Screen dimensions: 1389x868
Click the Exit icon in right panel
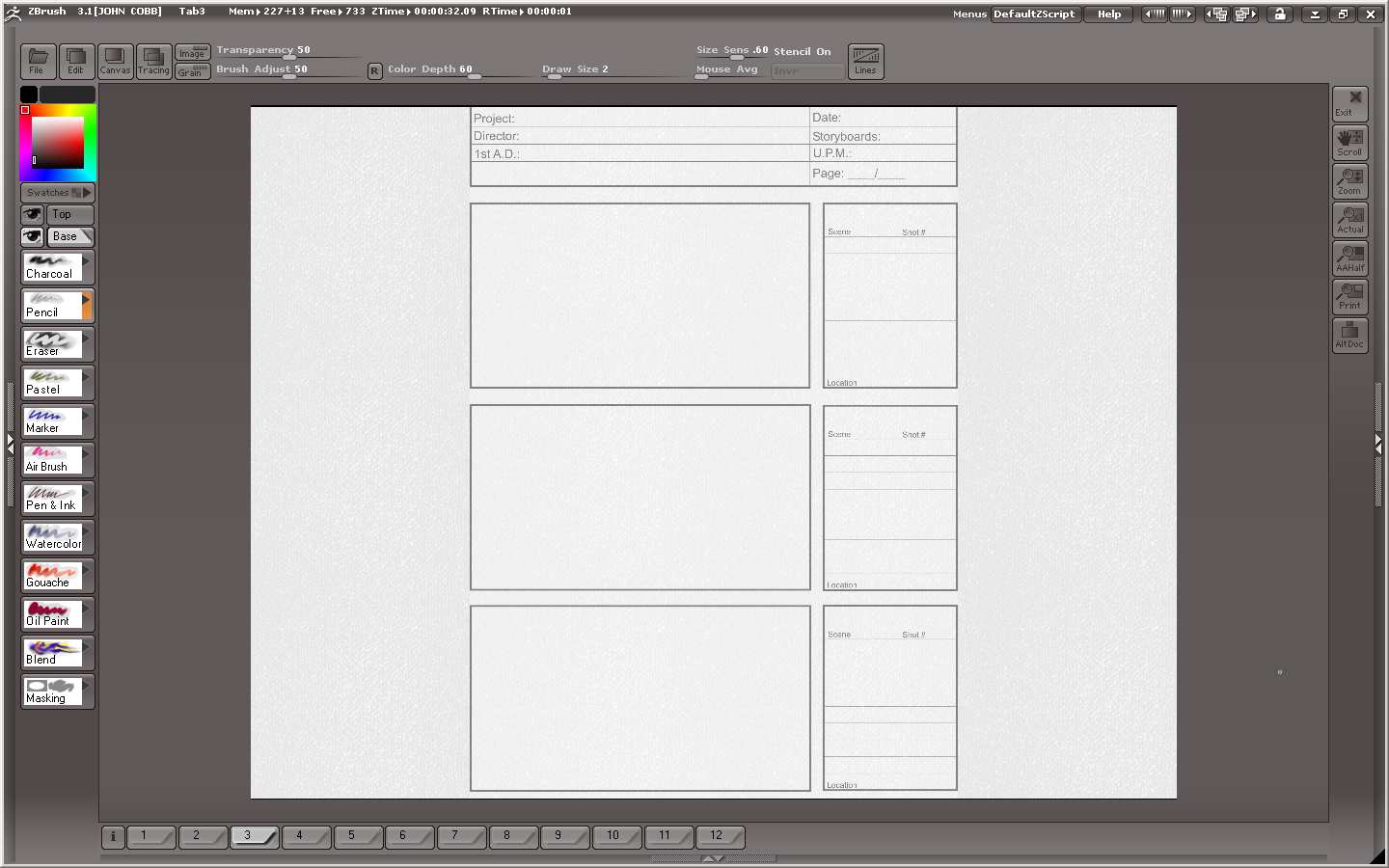point(1350,104)
